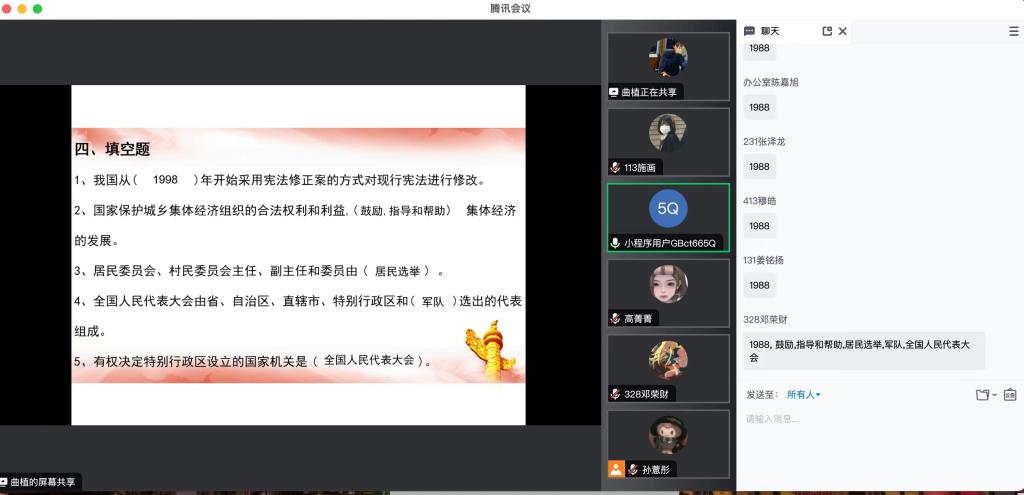Click the 聊天 chat tab title
The width and height of the screenshot is (1024, 495).
770,31
